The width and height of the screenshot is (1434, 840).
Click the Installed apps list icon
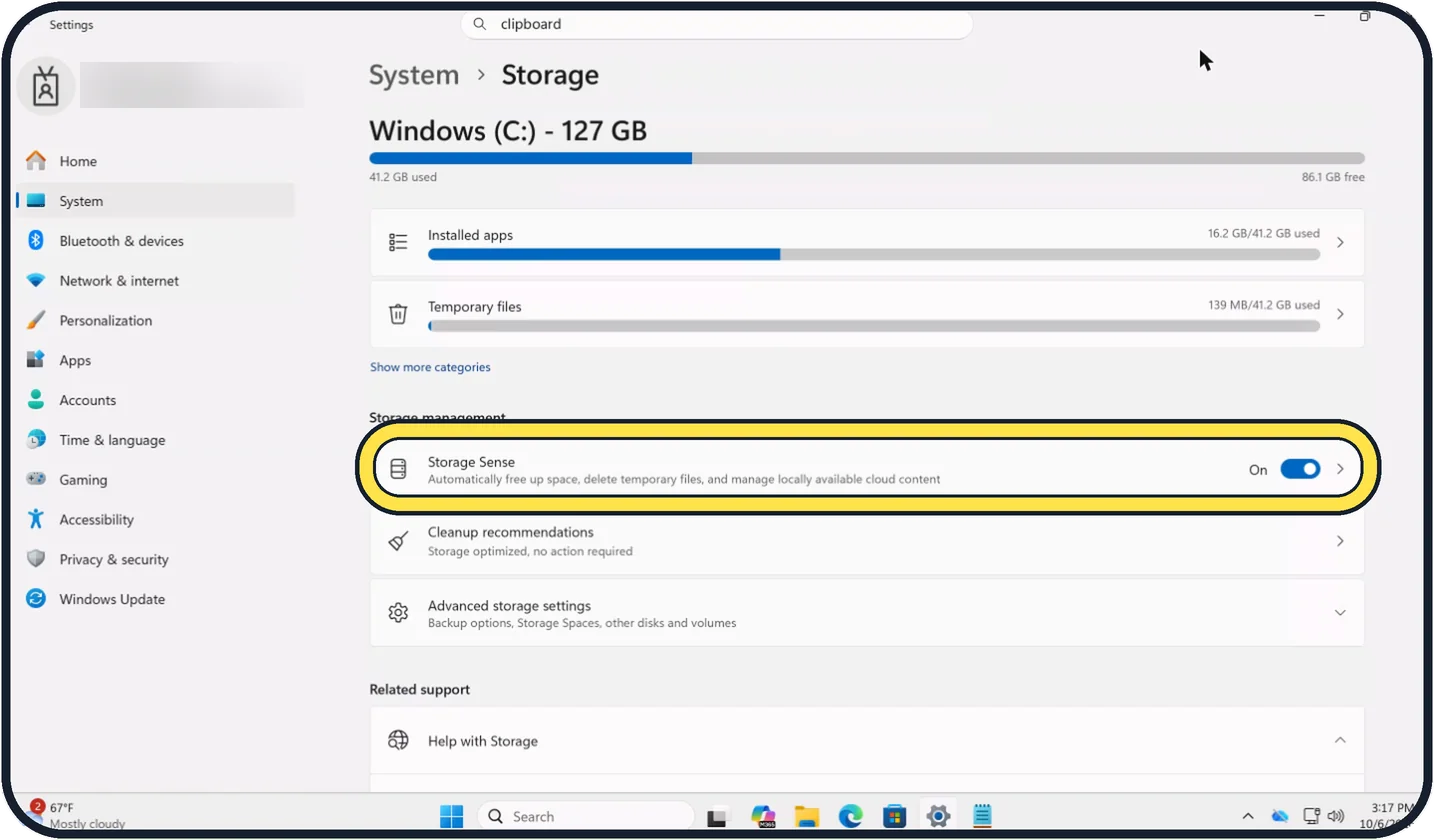[398, 242]
